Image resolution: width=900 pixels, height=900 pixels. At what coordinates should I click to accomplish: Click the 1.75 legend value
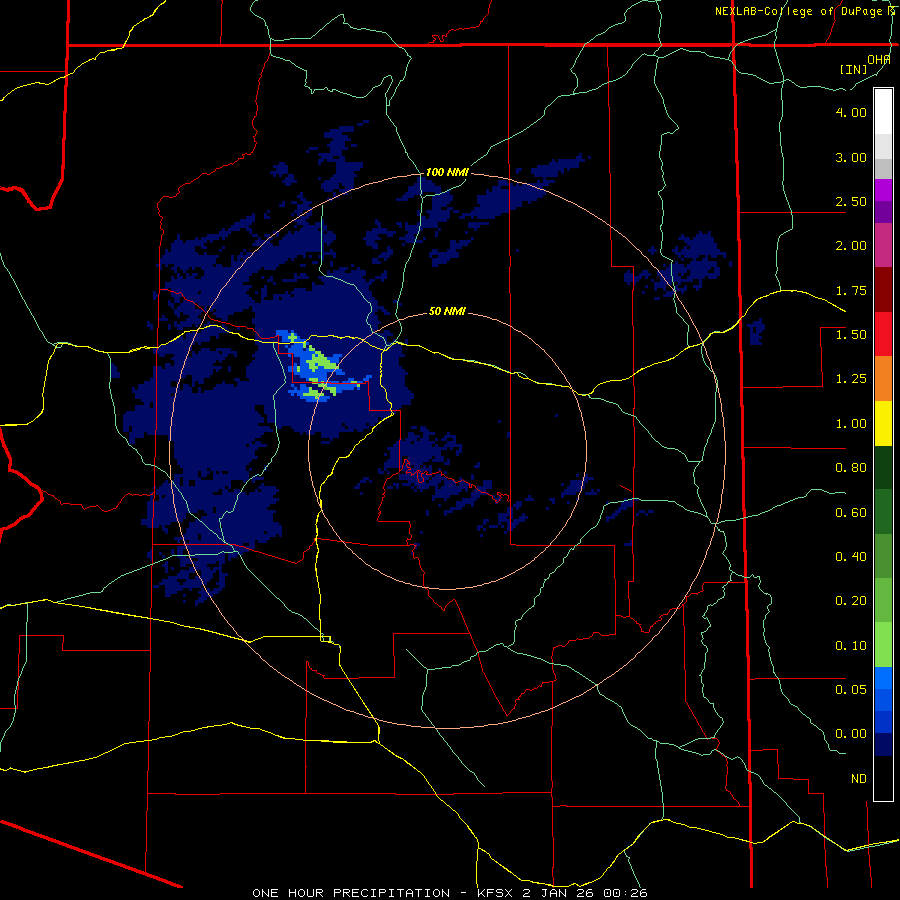click(851, 290)
